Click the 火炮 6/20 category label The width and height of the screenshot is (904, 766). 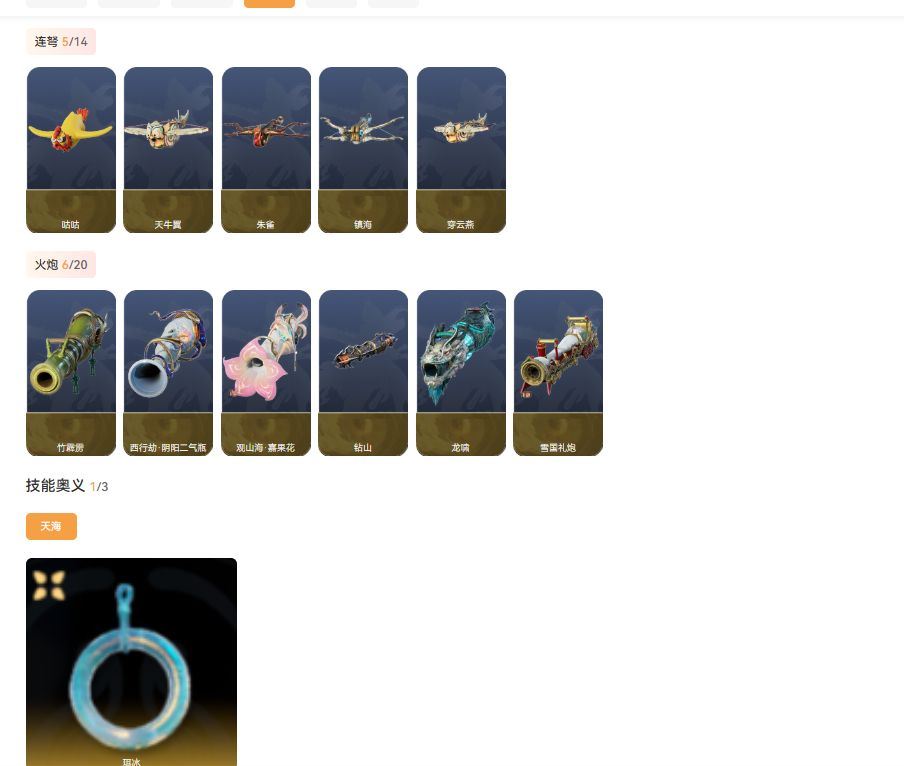(61, 265)
